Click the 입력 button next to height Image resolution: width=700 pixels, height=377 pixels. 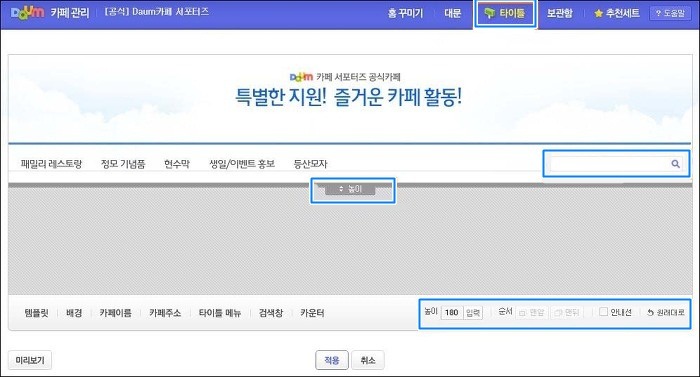click(473, 312)
